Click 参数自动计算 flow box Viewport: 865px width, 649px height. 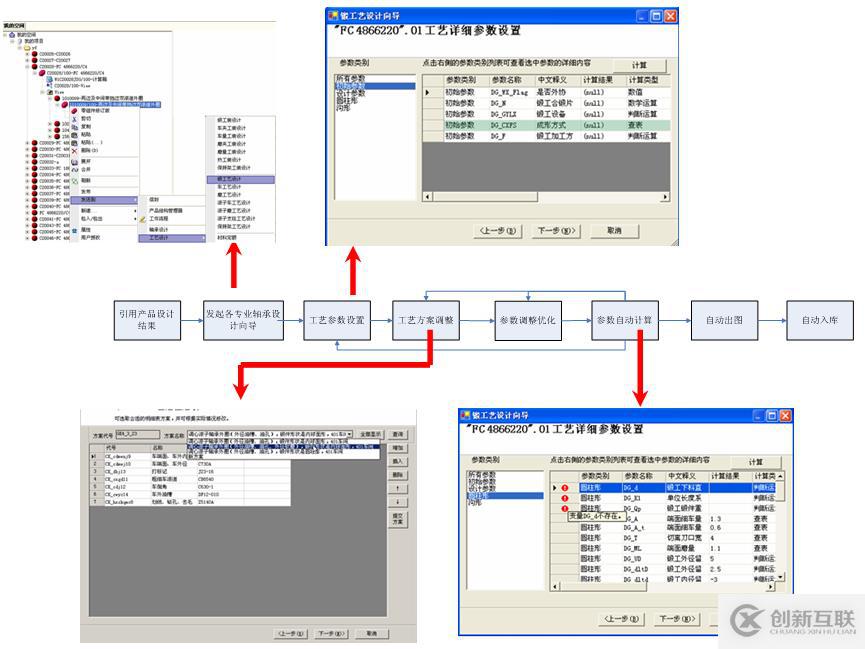tap(624, 320)
